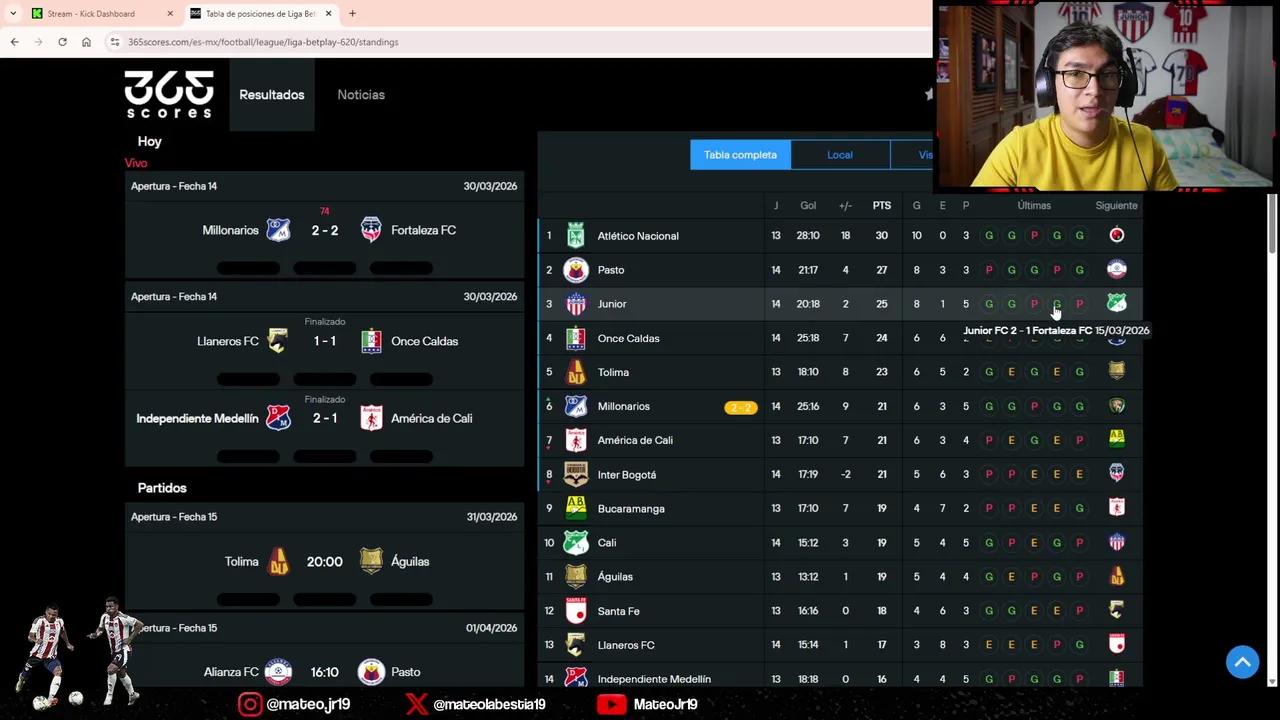The image size is (1280, 720).
Task: Click the Hoy section heading
Action: (150, 142)
